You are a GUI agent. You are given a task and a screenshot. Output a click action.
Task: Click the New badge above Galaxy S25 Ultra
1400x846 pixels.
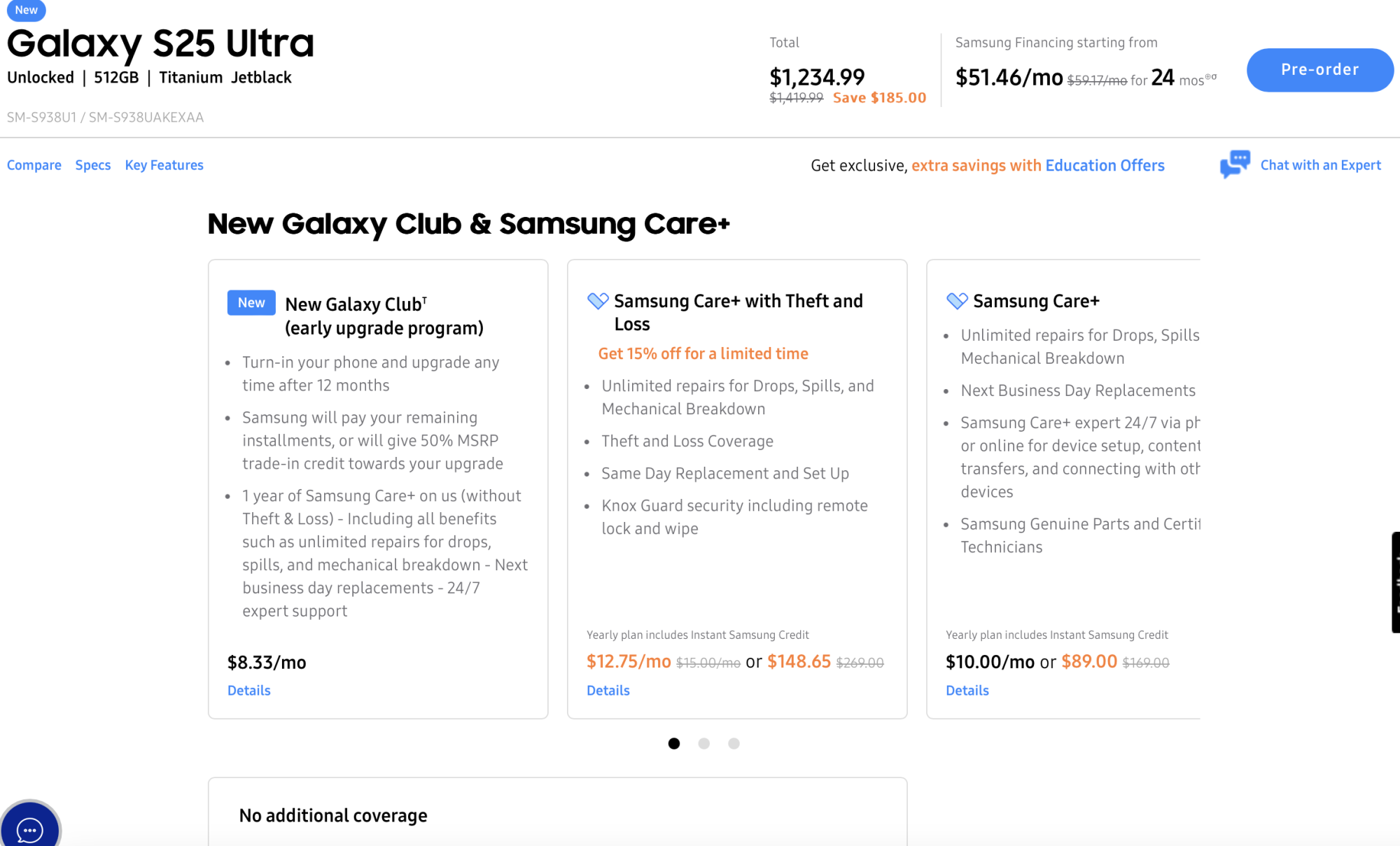coord(27,10)
